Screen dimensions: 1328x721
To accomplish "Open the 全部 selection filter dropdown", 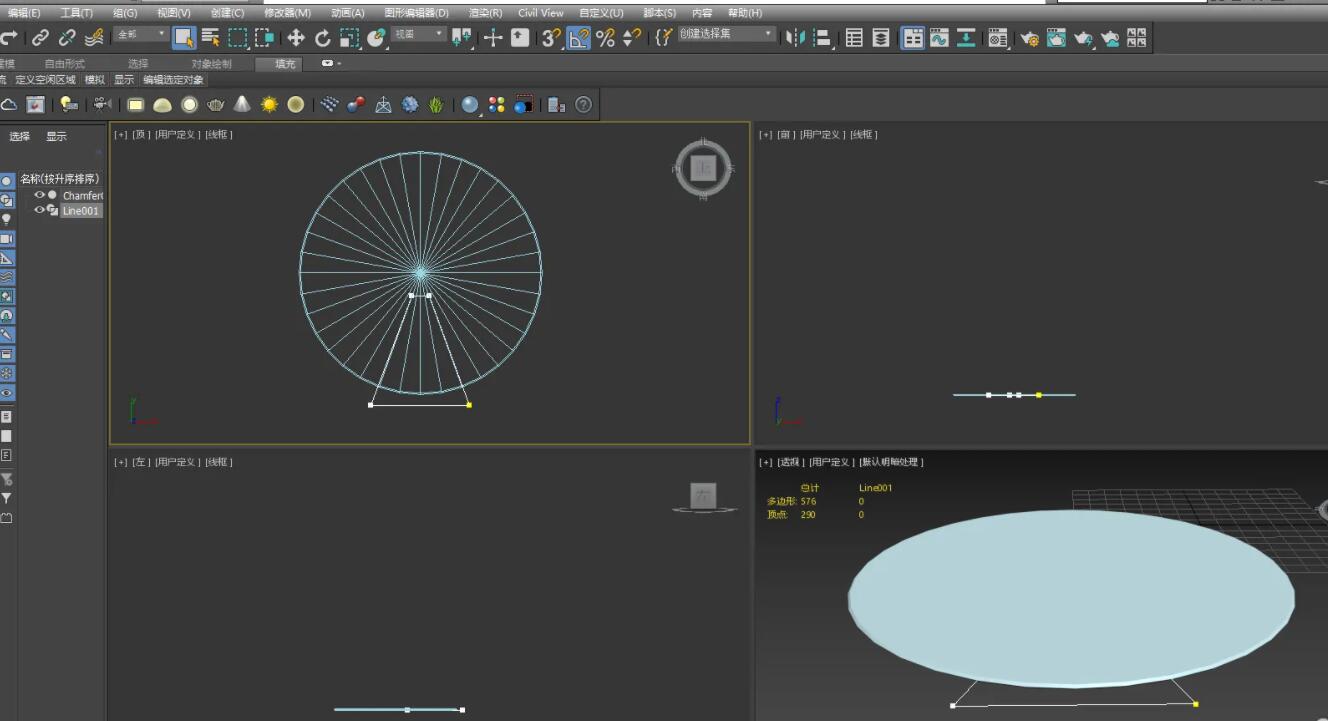I will point(141,34).
